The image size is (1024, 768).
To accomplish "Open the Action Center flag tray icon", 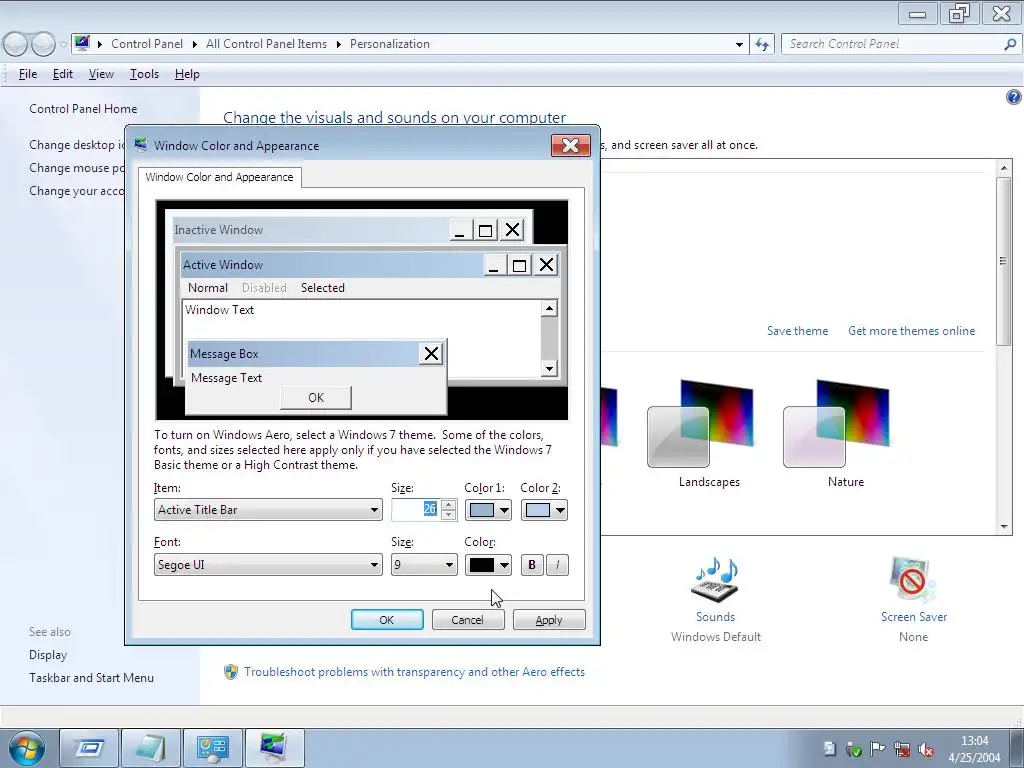I will coord(878,749).
